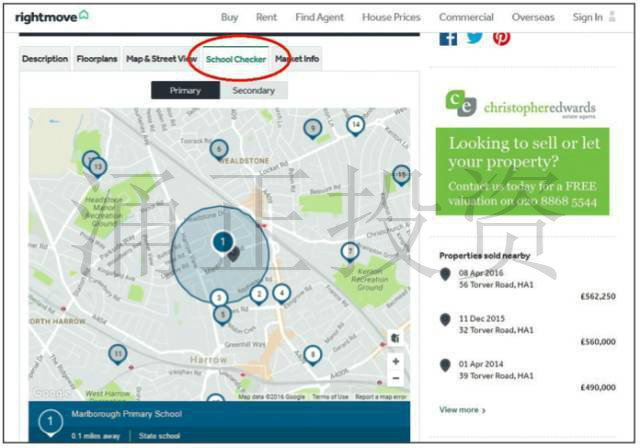Click View more sold properties link
This screenshot has height=448, width=640.
(x=462, y=410)
